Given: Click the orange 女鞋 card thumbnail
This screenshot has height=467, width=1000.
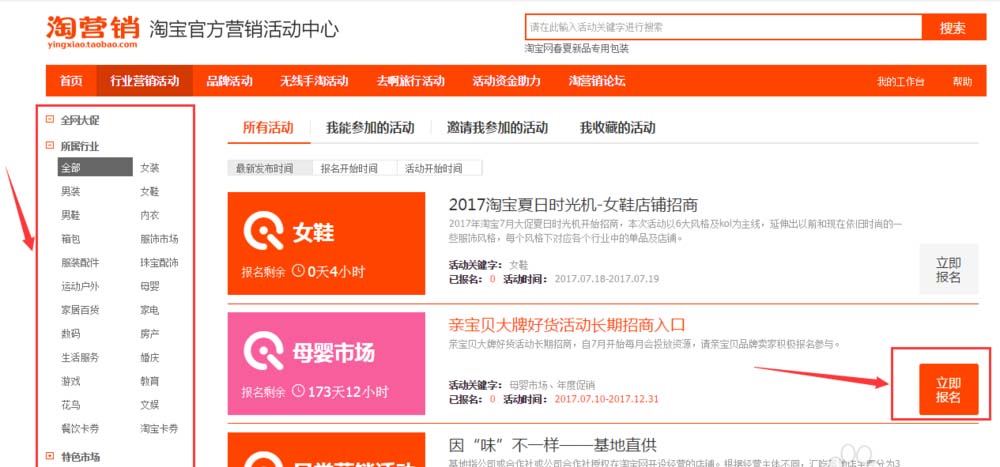Looking at the screenshot, I should (327, 243).
